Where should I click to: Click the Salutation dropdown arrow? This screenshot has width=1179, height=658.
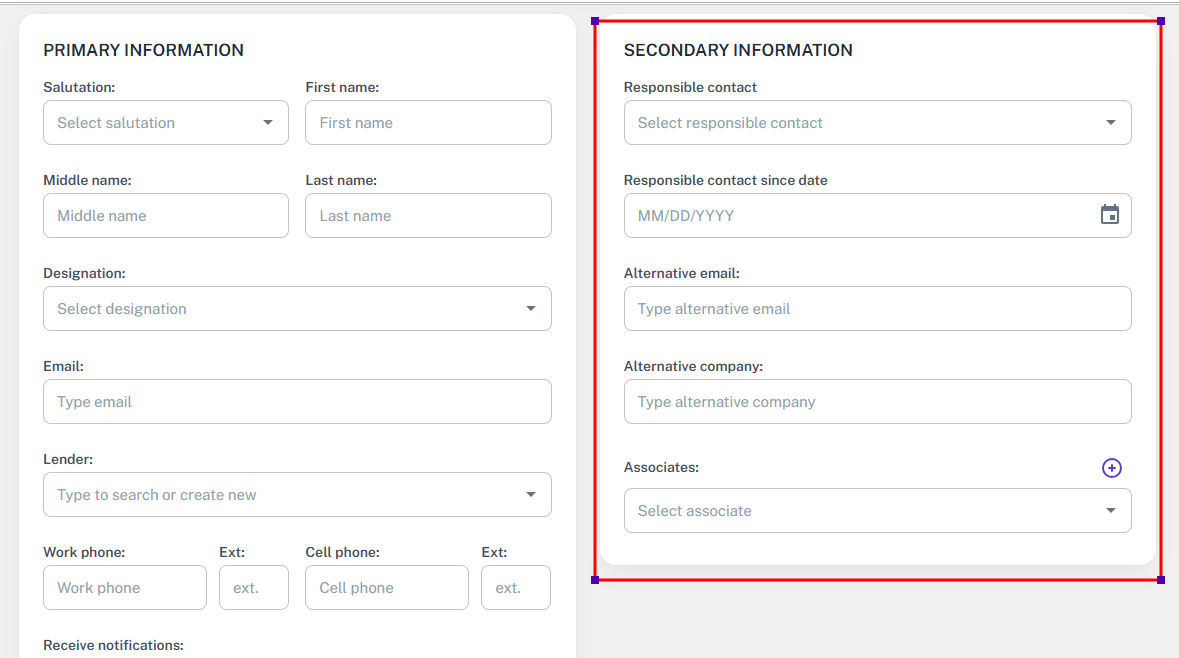click(x=268, y=123)
